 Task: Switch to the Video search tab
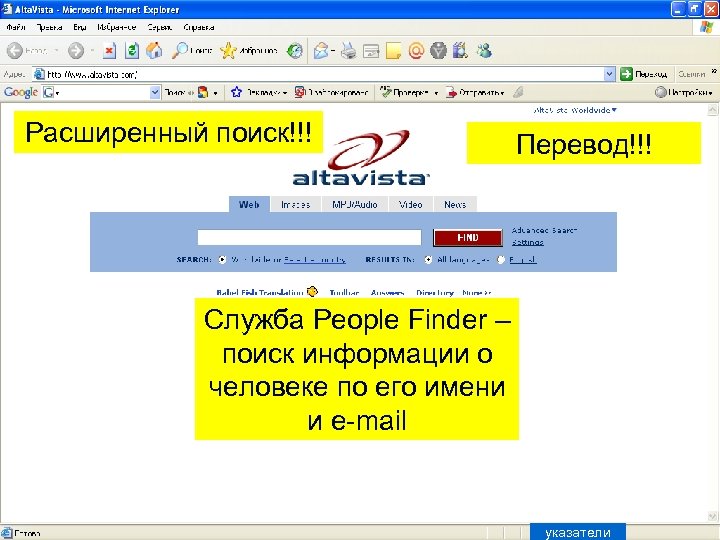click(411, 204)
